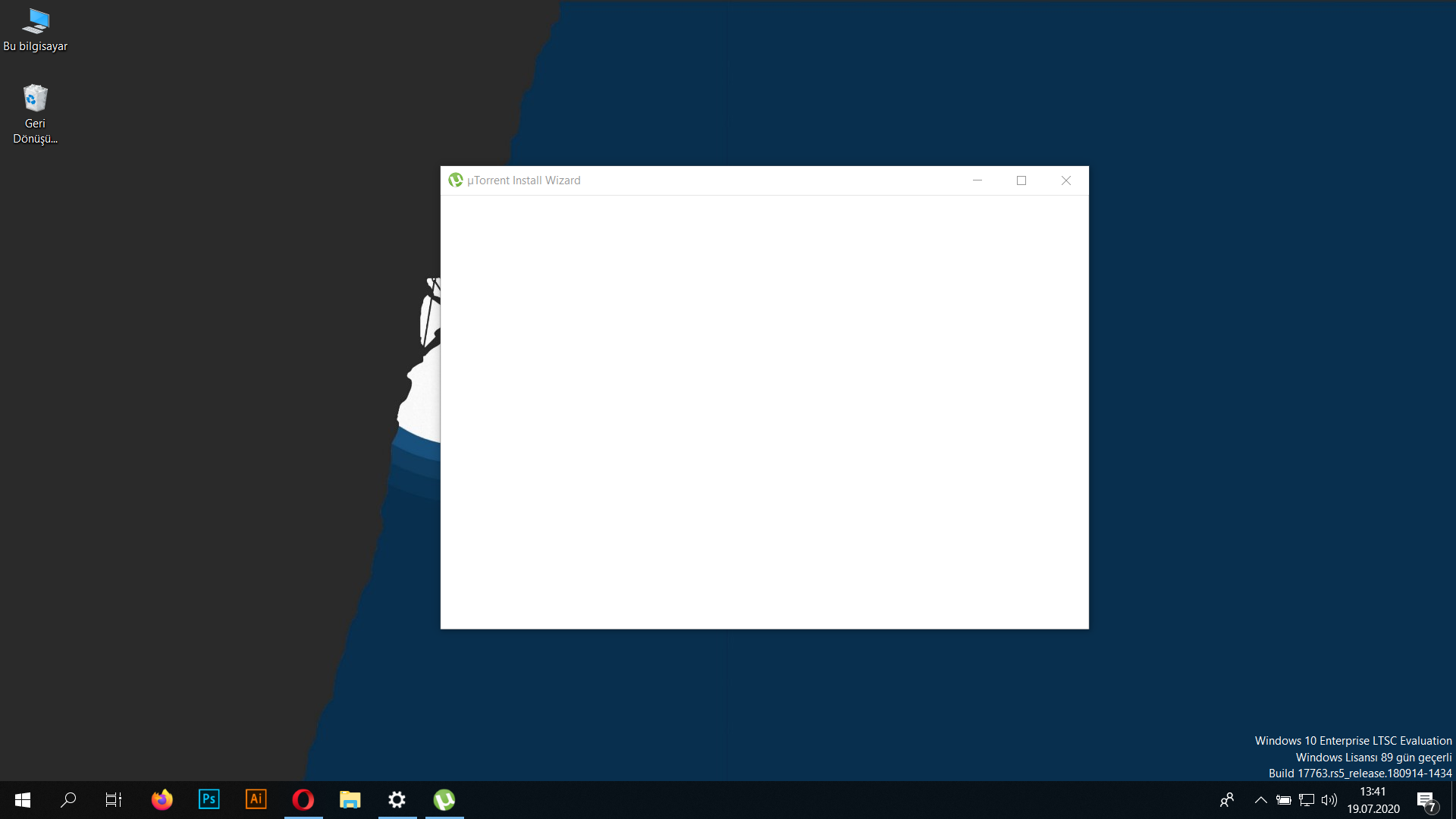
Task: Switch to Opera browser in taskbar
Action: (x=303, y=800)
